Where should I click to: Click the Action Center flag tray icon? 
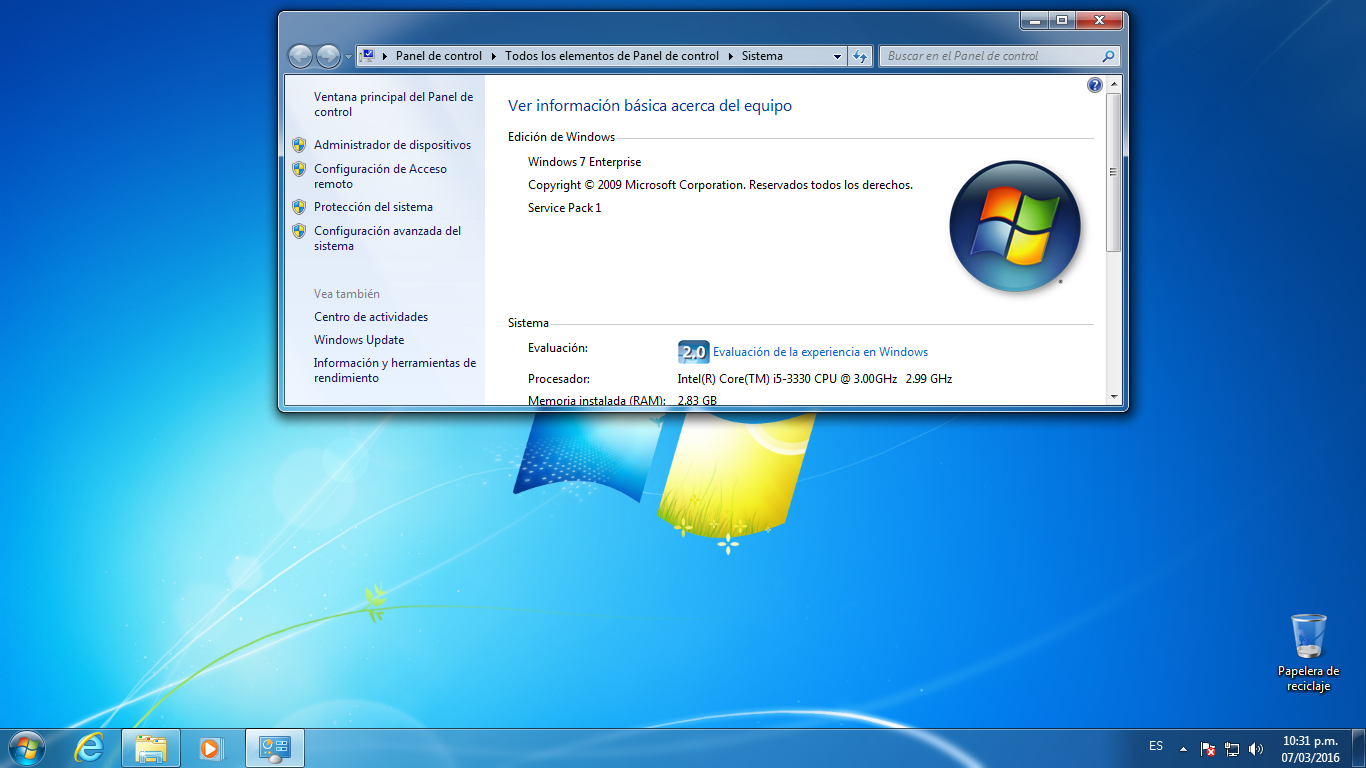coord(1208,748)
